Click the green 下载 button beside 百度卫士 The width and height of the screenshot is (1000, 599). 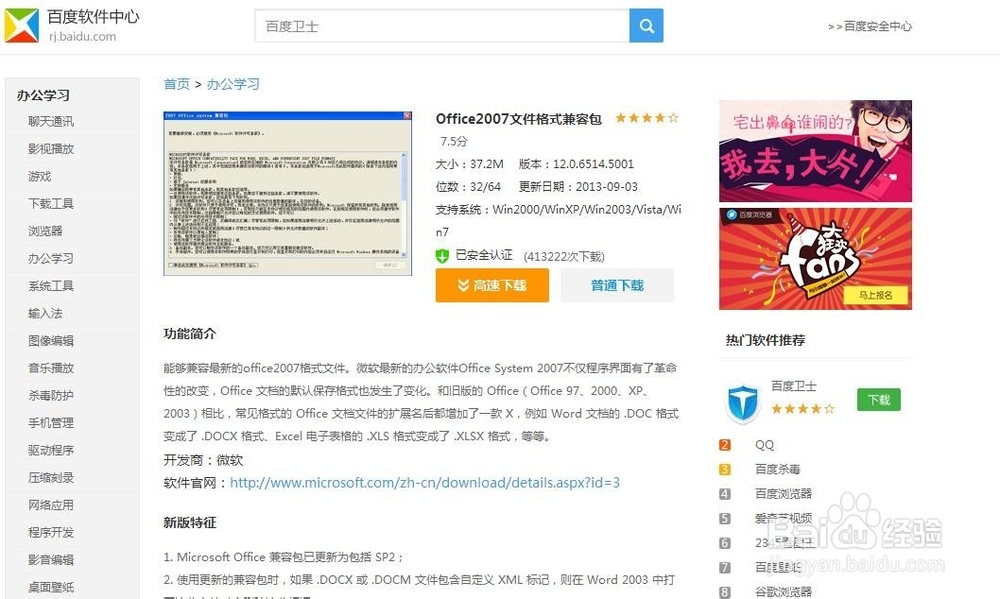pos(878,399)
